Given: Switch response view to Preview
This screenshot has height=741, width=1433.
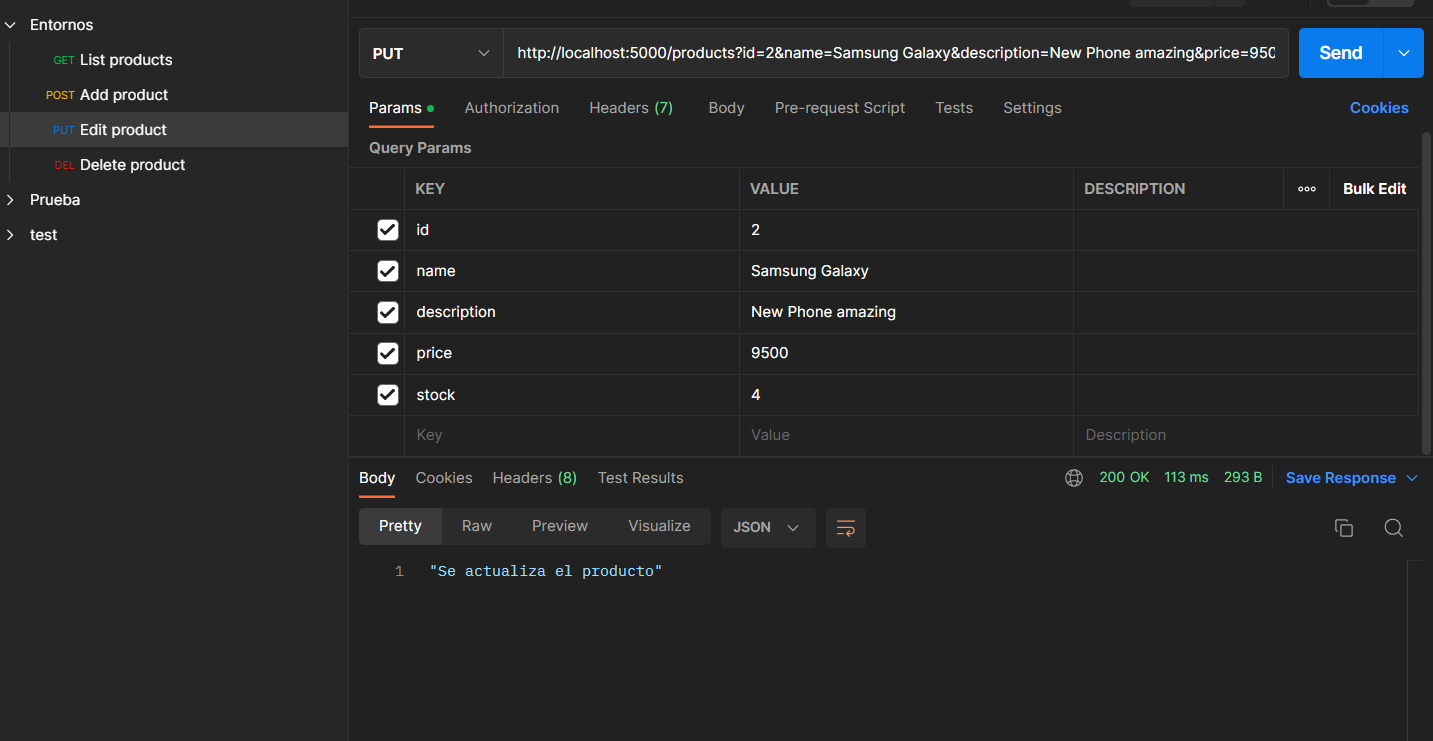Looking at the screenshot, I should (560, 526).
